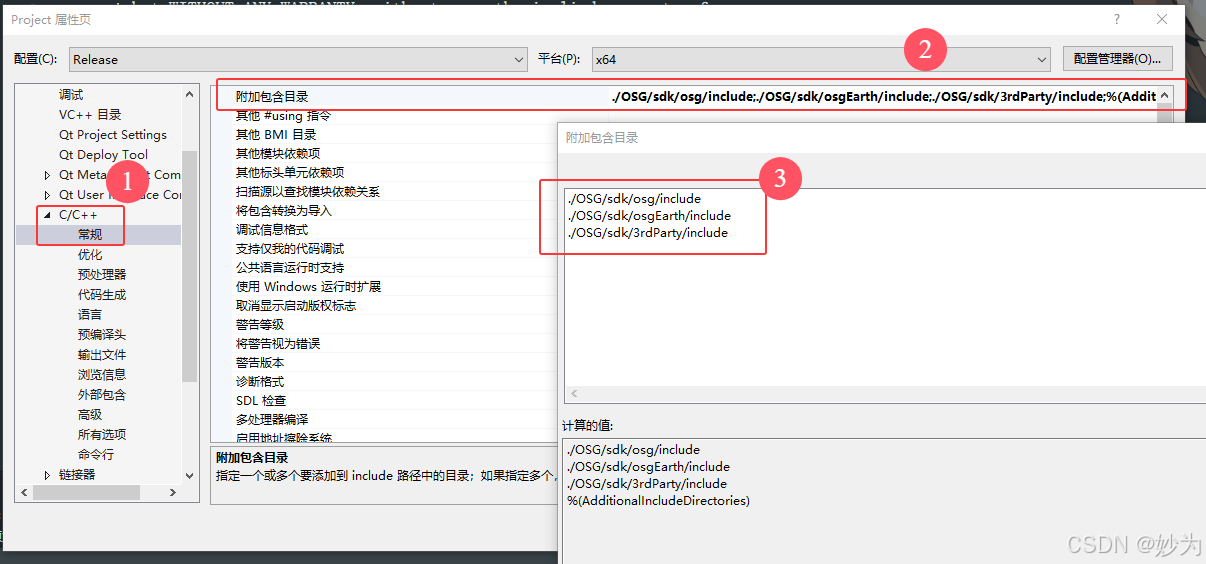Expand the Qt Meta-Object Compiler node
This screenshot has height=564, width=1206.
(47, 175)
